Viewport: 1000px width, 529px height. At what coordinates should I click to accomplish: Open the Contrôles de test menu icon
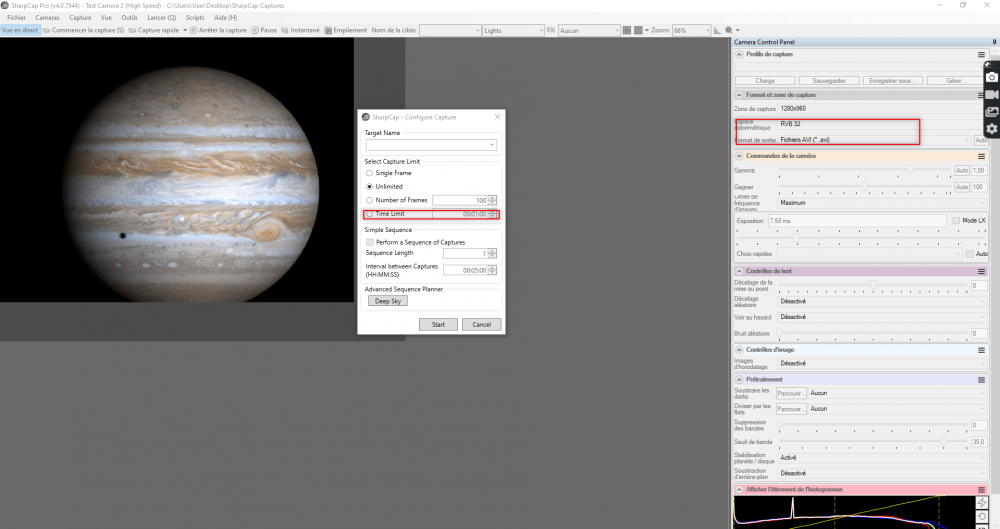(x=982, y=271)
